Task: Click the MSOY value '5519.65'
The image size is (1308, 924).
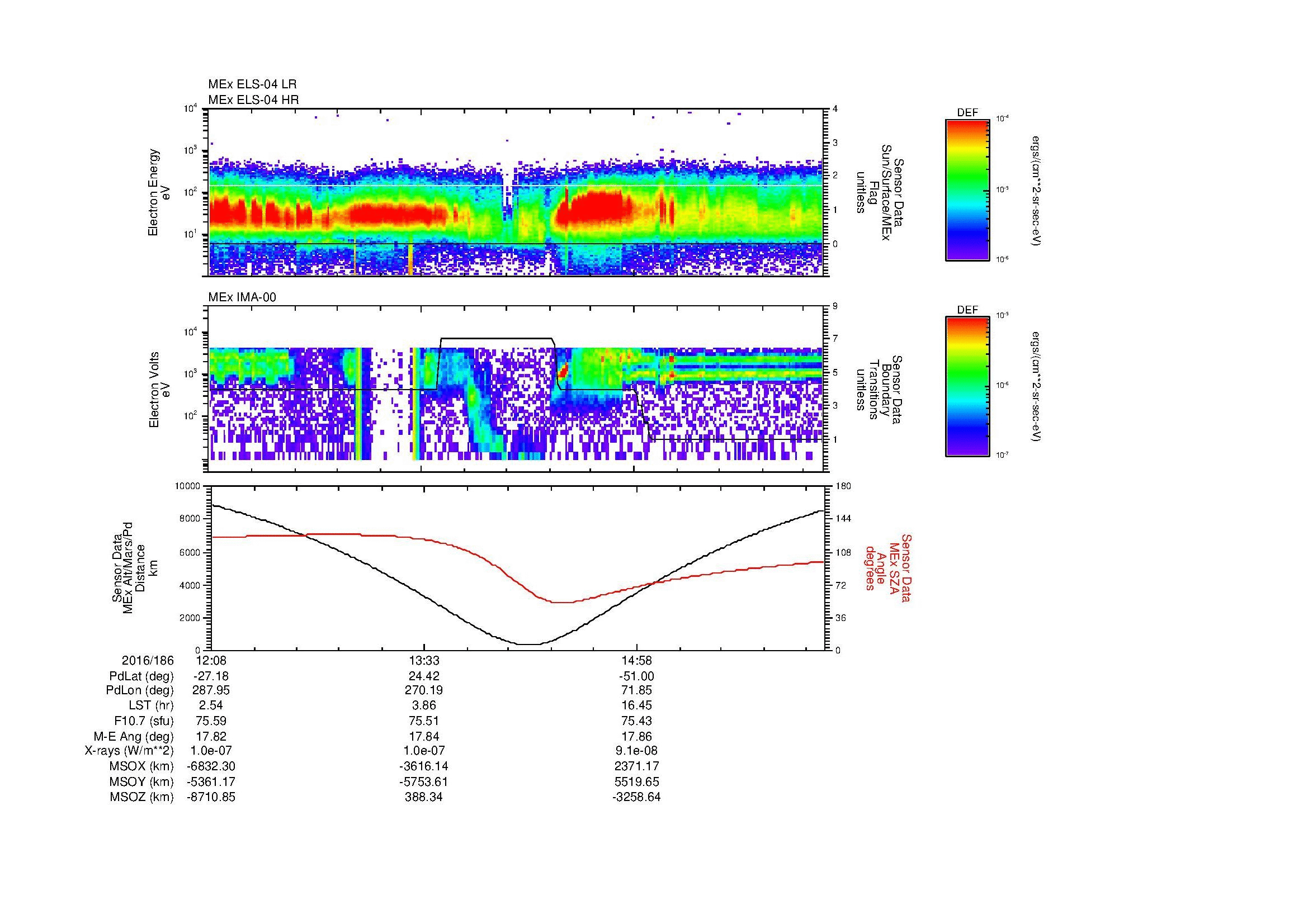Action: 636,781
